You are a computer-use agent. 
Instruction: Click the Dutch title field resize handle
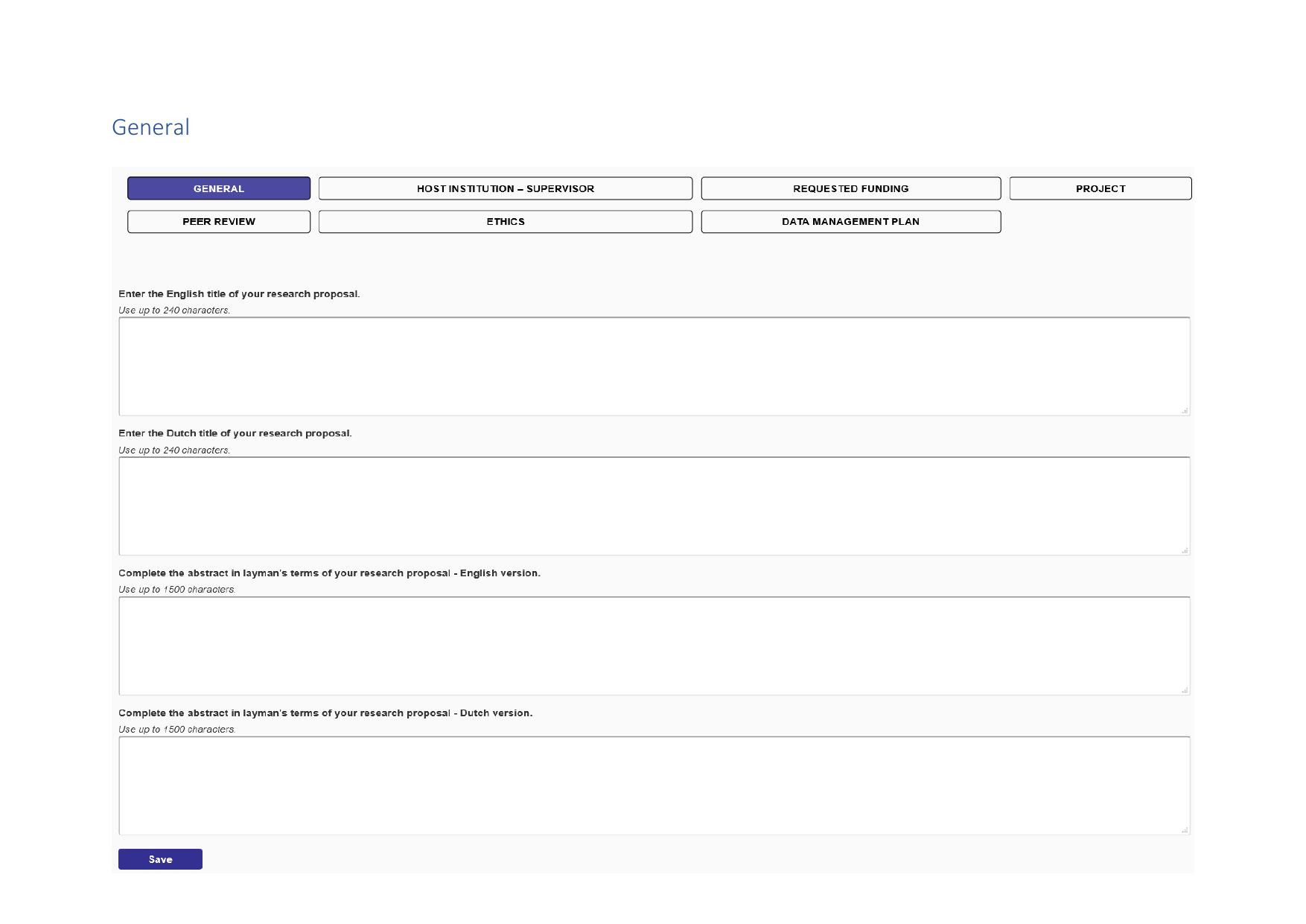tap(1184, 550)
